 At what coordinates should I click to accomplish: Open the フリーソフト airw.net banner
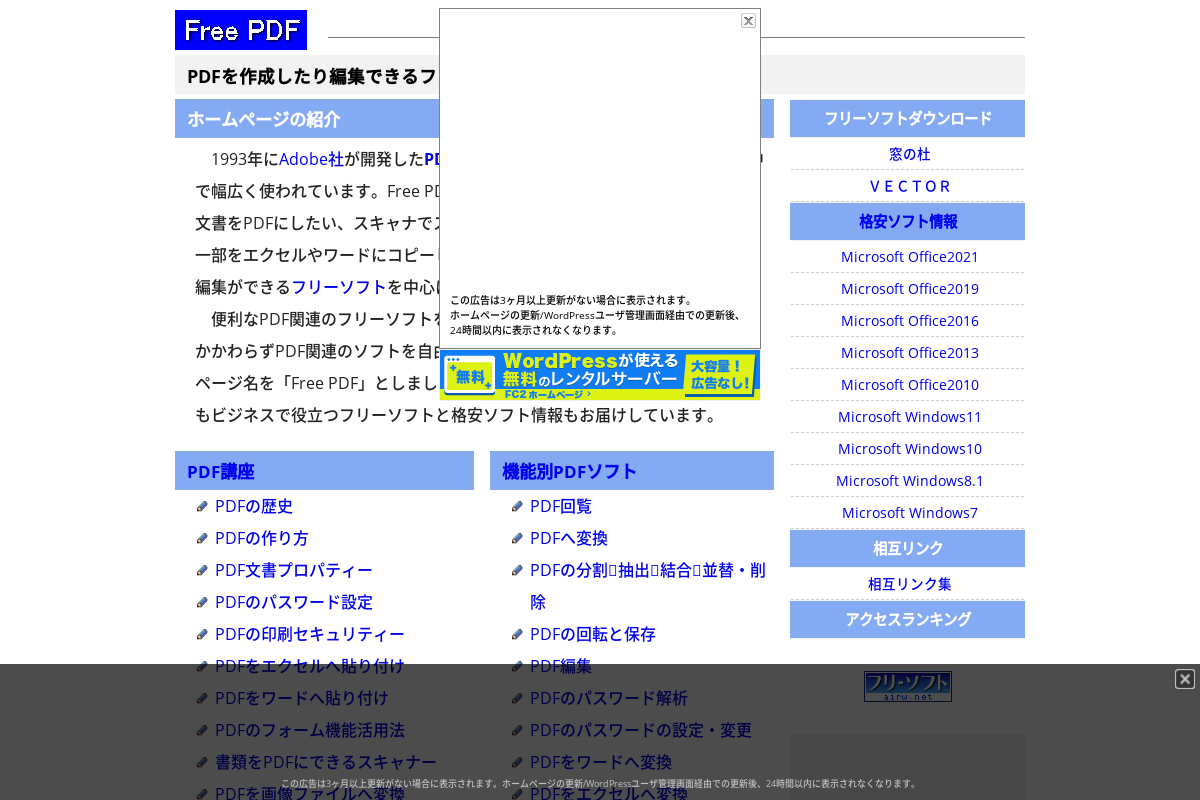click(908, 686)
